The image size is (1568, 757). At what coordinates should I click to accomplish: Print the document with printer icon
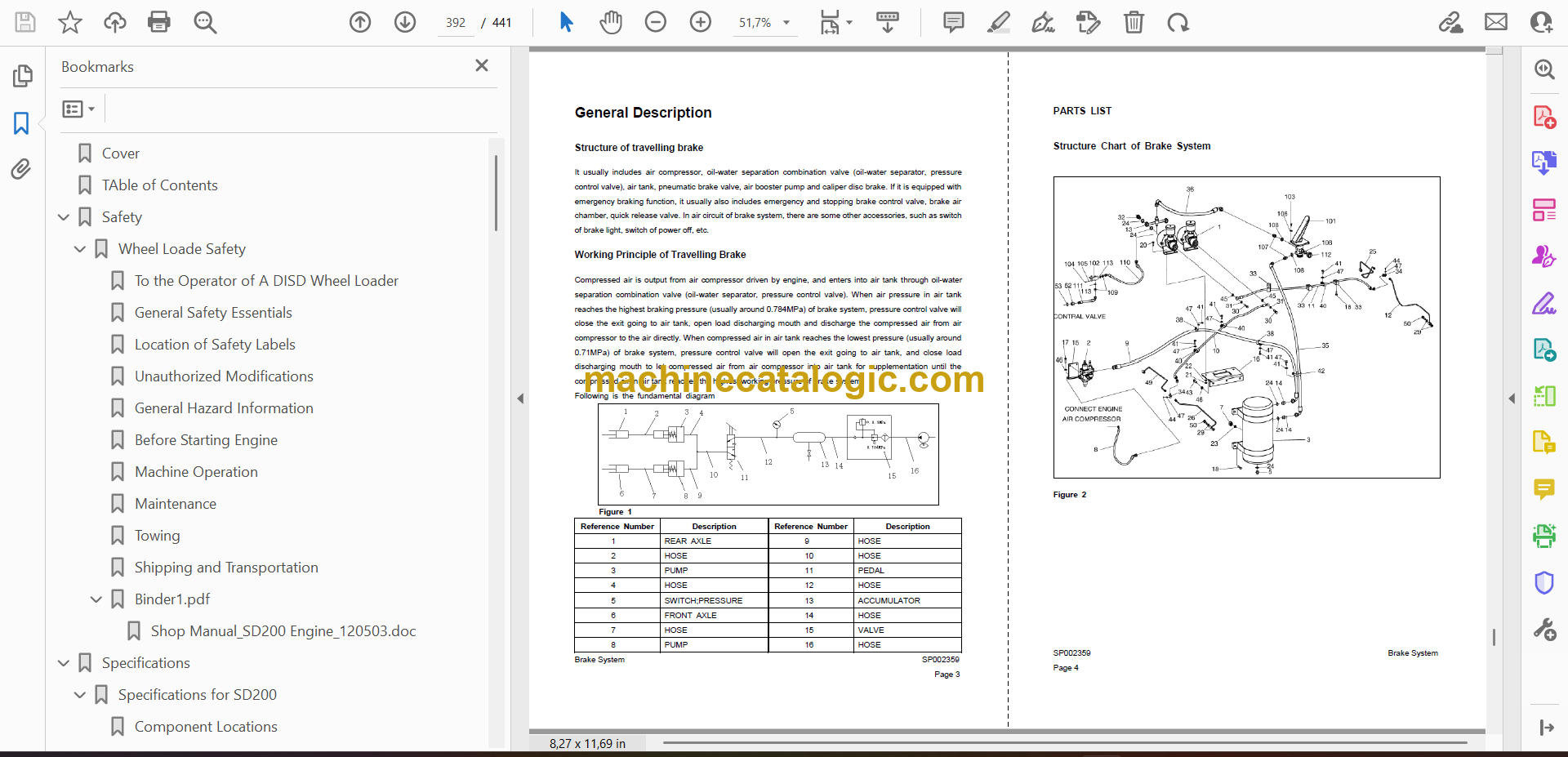click(159, 22)
